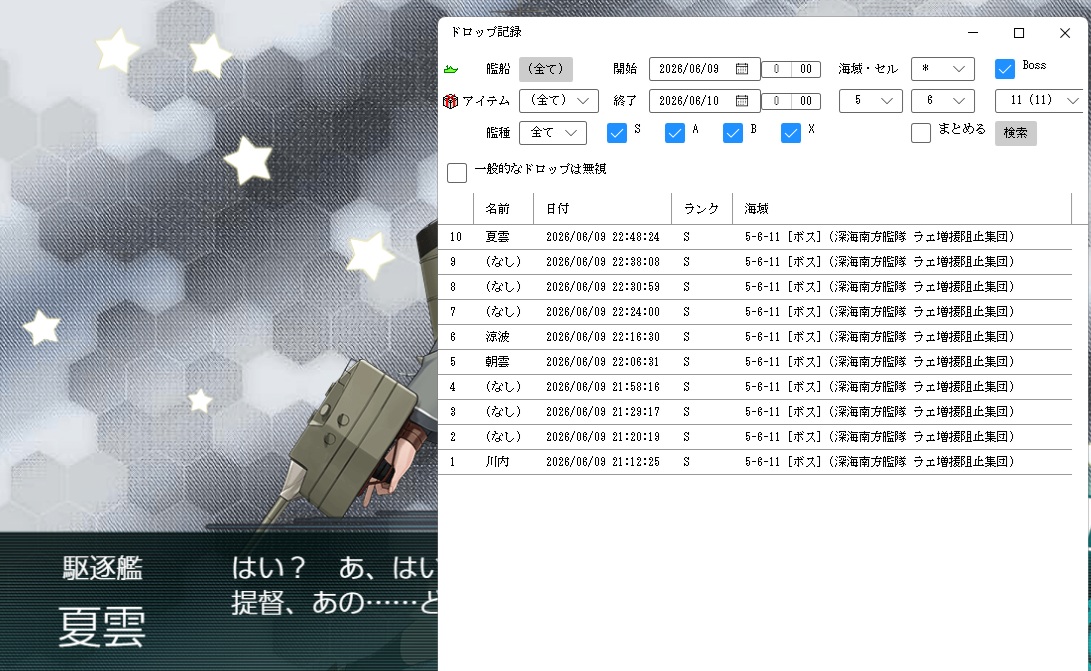
Task: Select row 10 with drop 夏雲
Action: tap(754, 237)
